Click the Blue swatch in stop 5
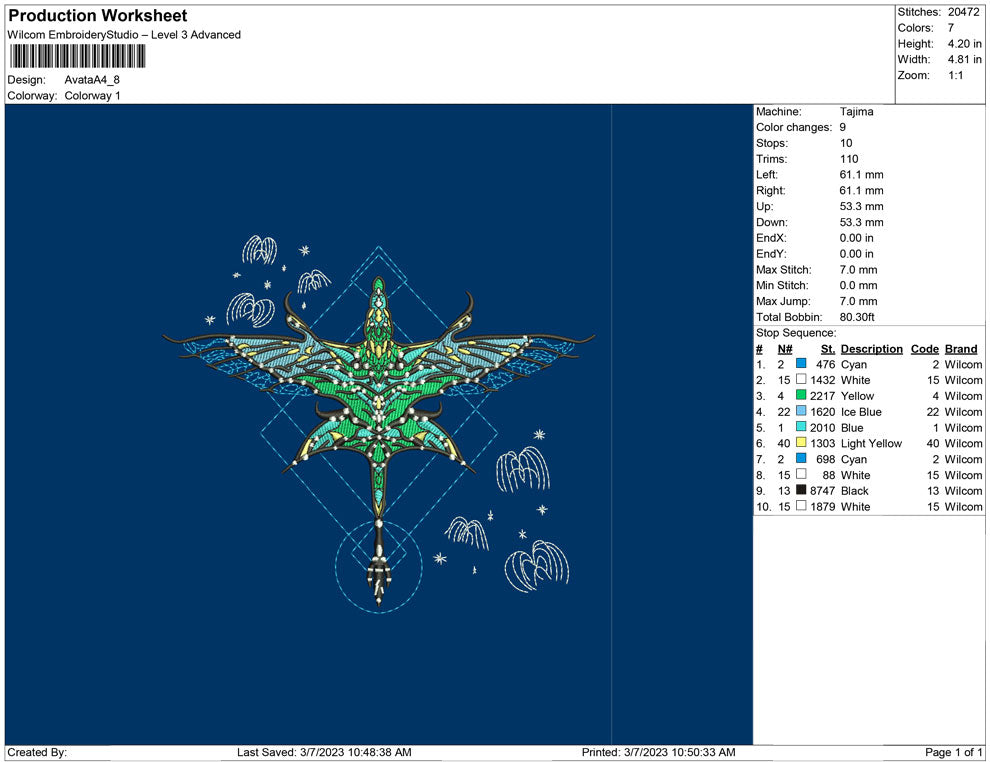Image resolution: width=990 pixels, height=762 pixels. 801,427
